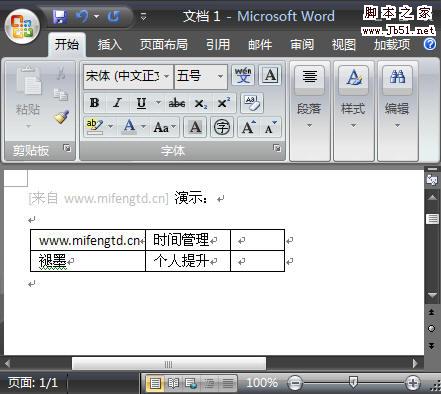Open the Office button menu
The image size is (441, 394).
(x=22, y=27)
